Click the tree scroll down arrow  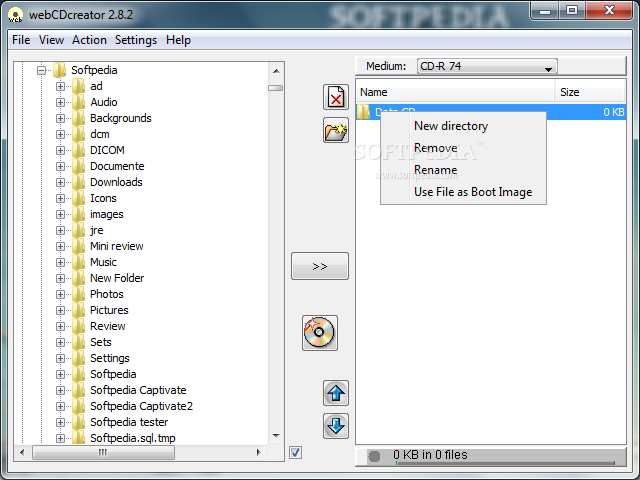tap(276, 436)
